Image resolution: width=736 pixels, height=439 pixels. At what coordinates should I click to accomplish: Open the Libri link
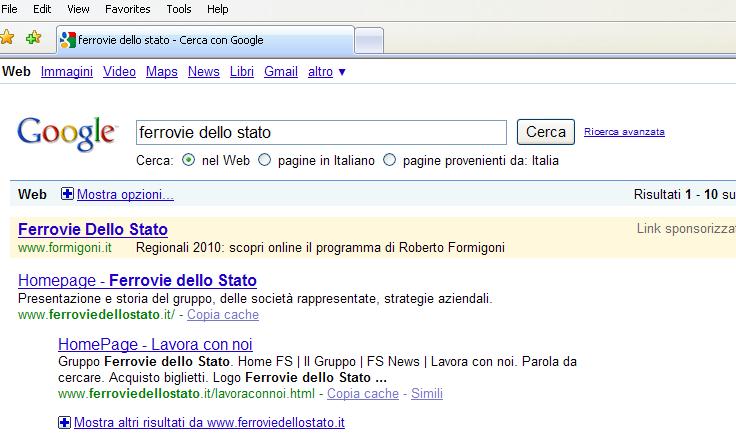coord(242,71)
